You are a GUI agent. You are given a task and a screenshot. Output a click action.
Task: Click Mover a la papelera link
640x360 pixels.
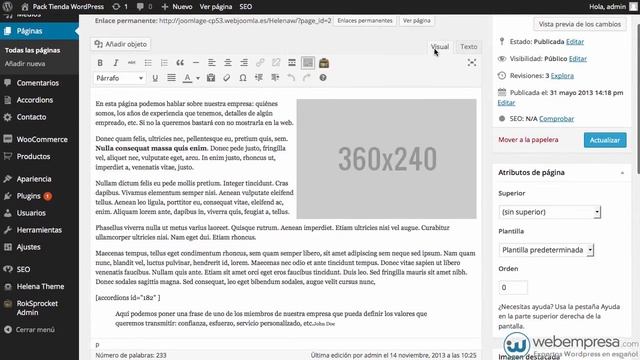528,140
